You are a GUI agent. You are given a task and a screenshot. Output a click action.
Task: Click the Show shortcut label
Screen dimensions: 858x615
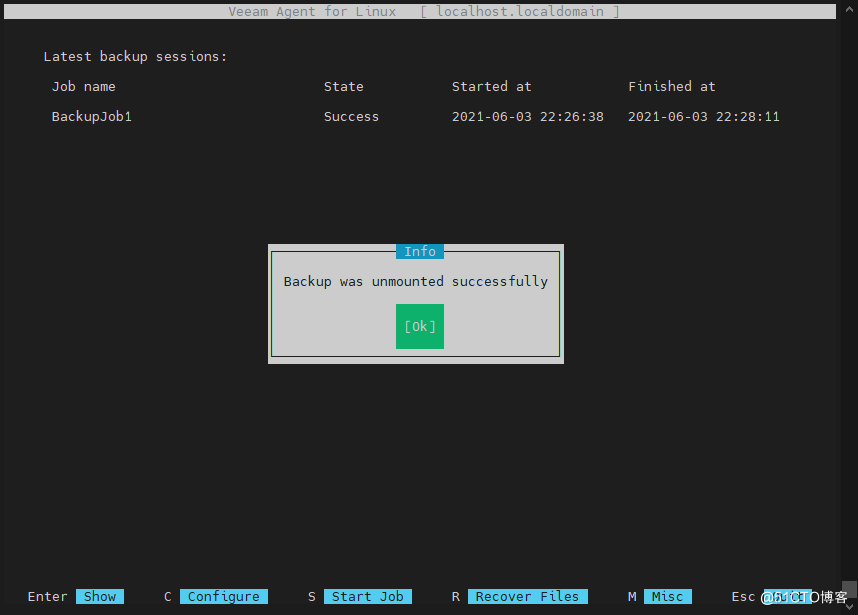pos(100,596)
